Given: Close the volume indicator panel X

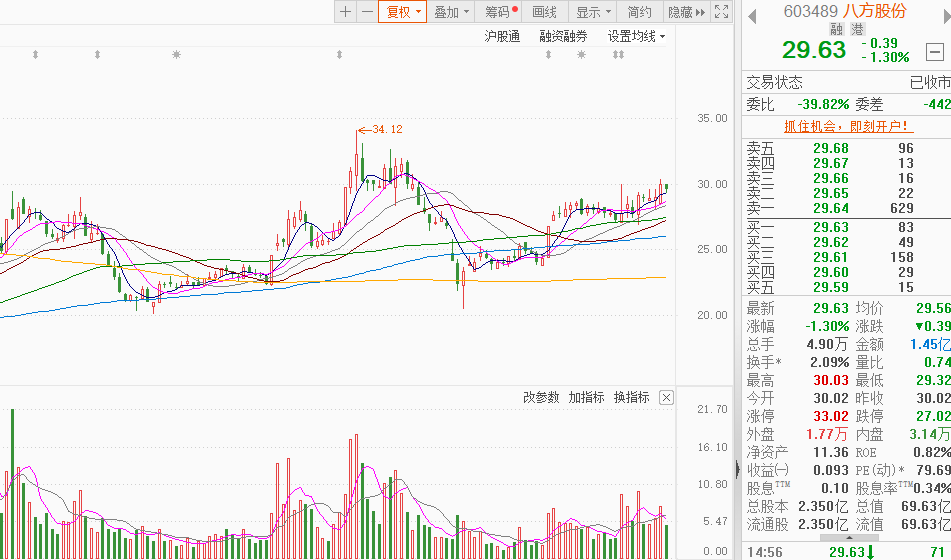Looking at the screenshot, I should pos(666,397).
